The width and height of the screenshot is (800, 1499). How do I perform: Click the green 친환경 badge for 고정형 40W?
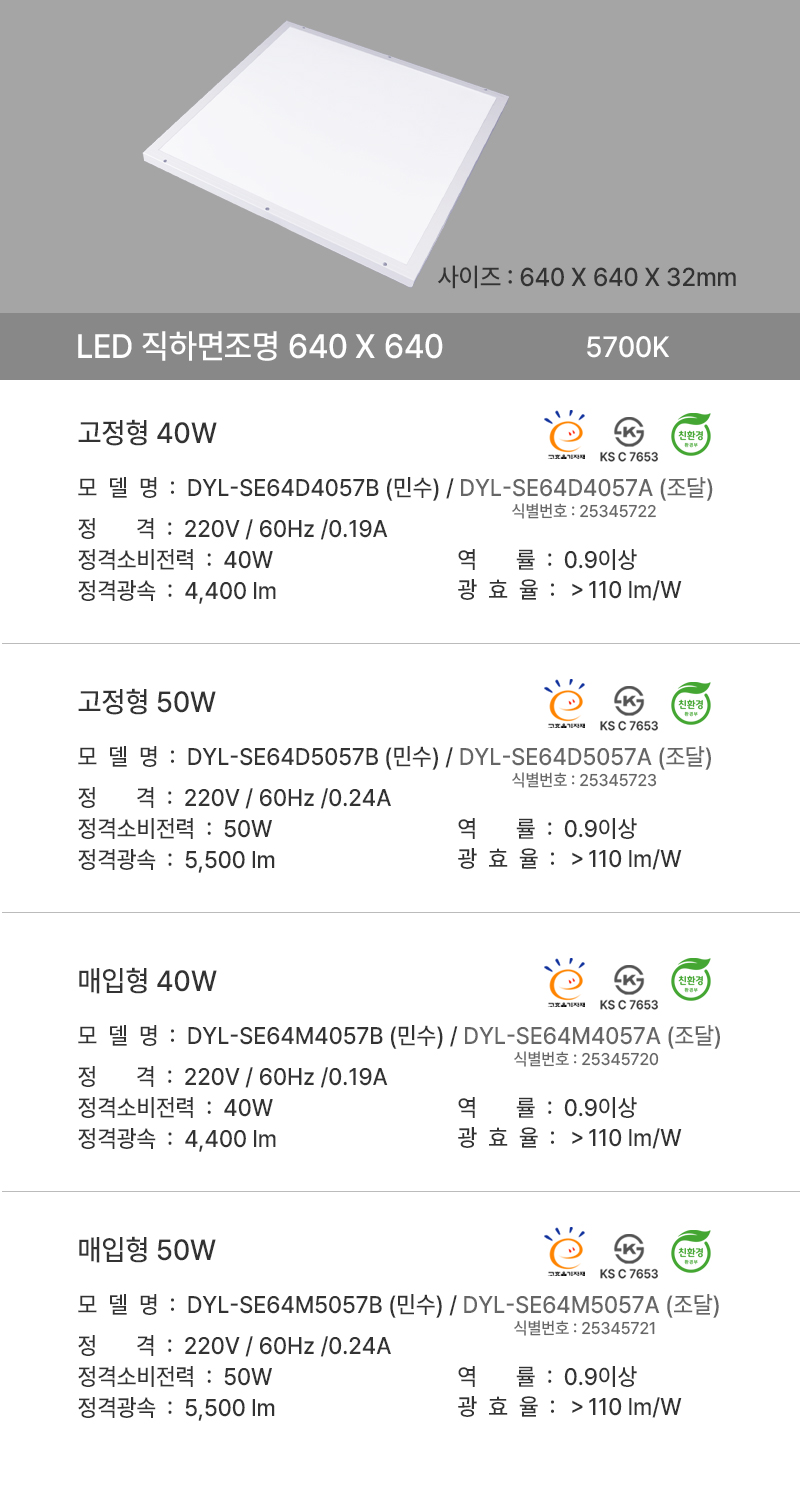690,435
